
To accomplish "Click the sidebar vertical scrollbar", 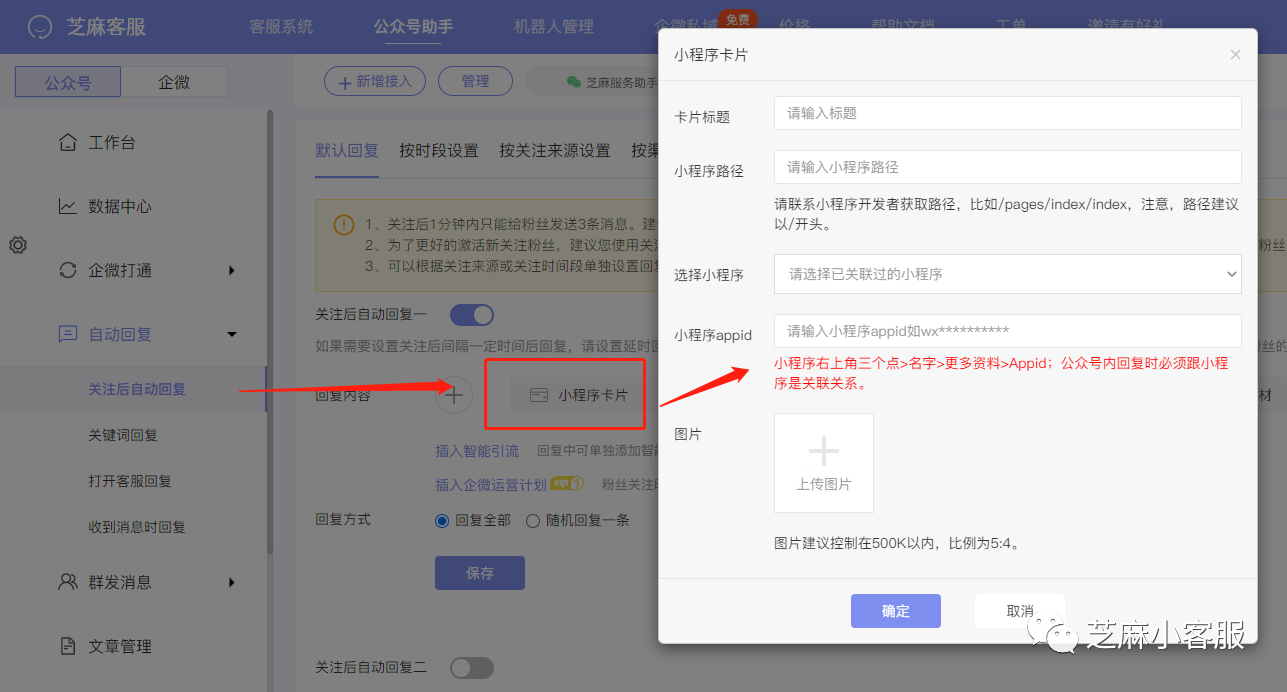I will (269, 332).
